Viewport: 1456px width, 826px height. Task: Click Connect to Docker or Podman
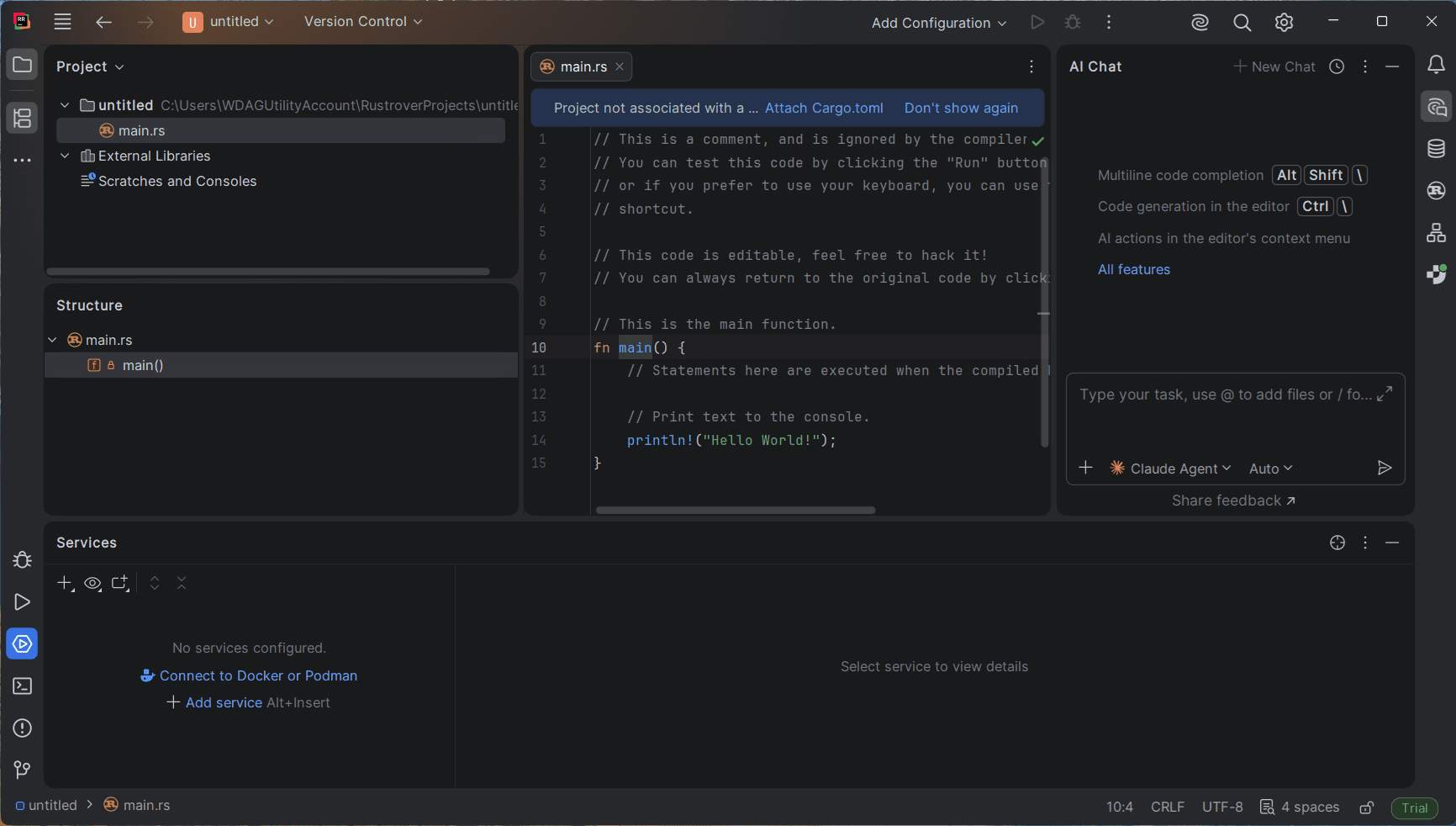258,675
